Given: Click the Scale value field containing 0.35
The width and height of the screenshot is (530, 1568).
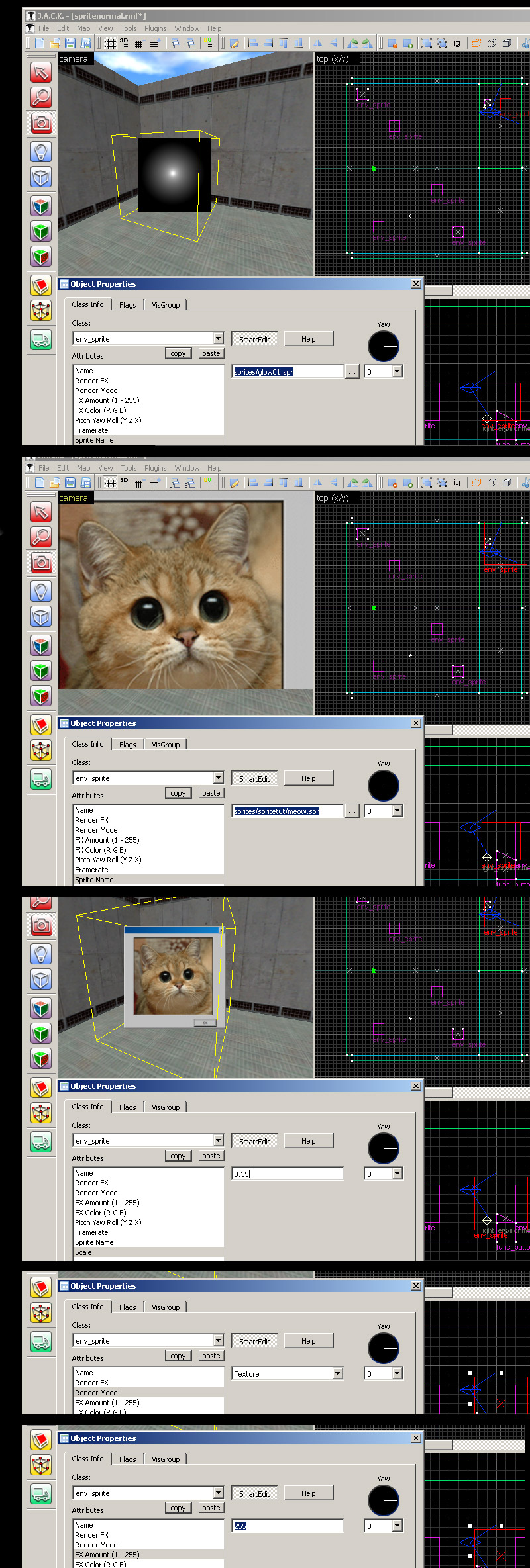Looking at the screenshot, I should [288, 1174].
